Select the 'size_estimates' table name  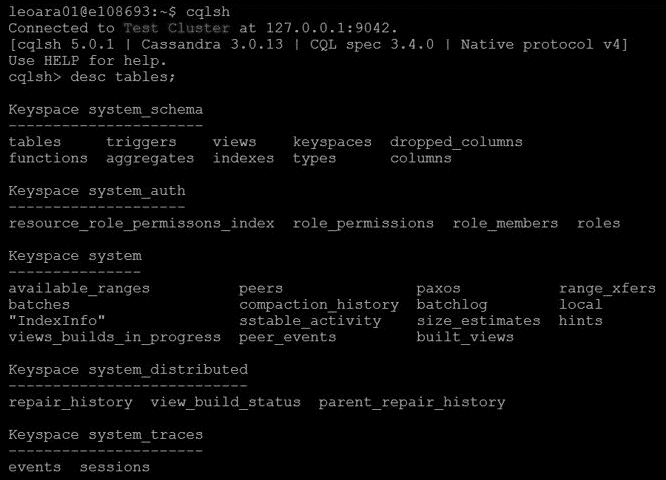pyautogui.click(x=478, y=321)
